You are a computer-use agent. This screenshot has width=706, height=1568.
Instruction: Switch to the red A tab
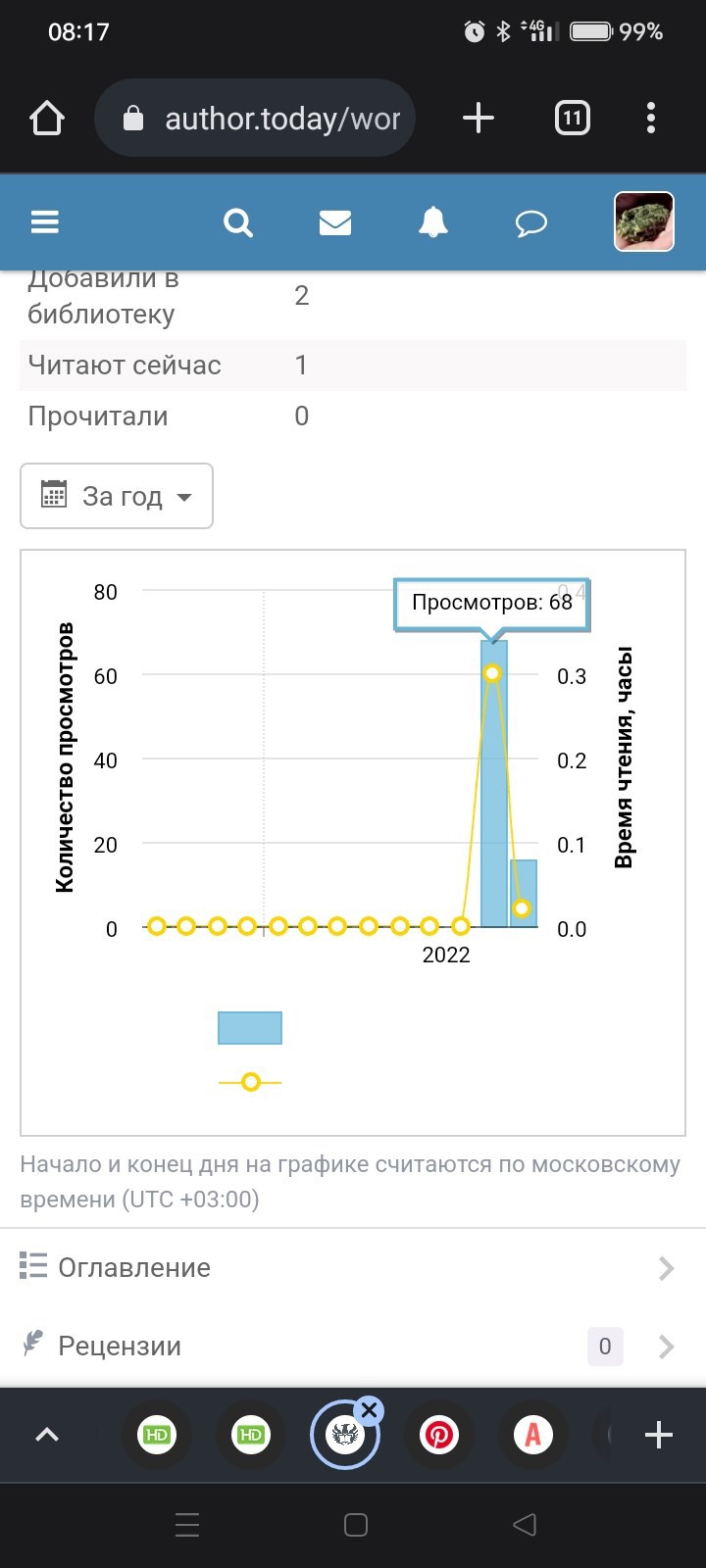tap(533, 1435)
